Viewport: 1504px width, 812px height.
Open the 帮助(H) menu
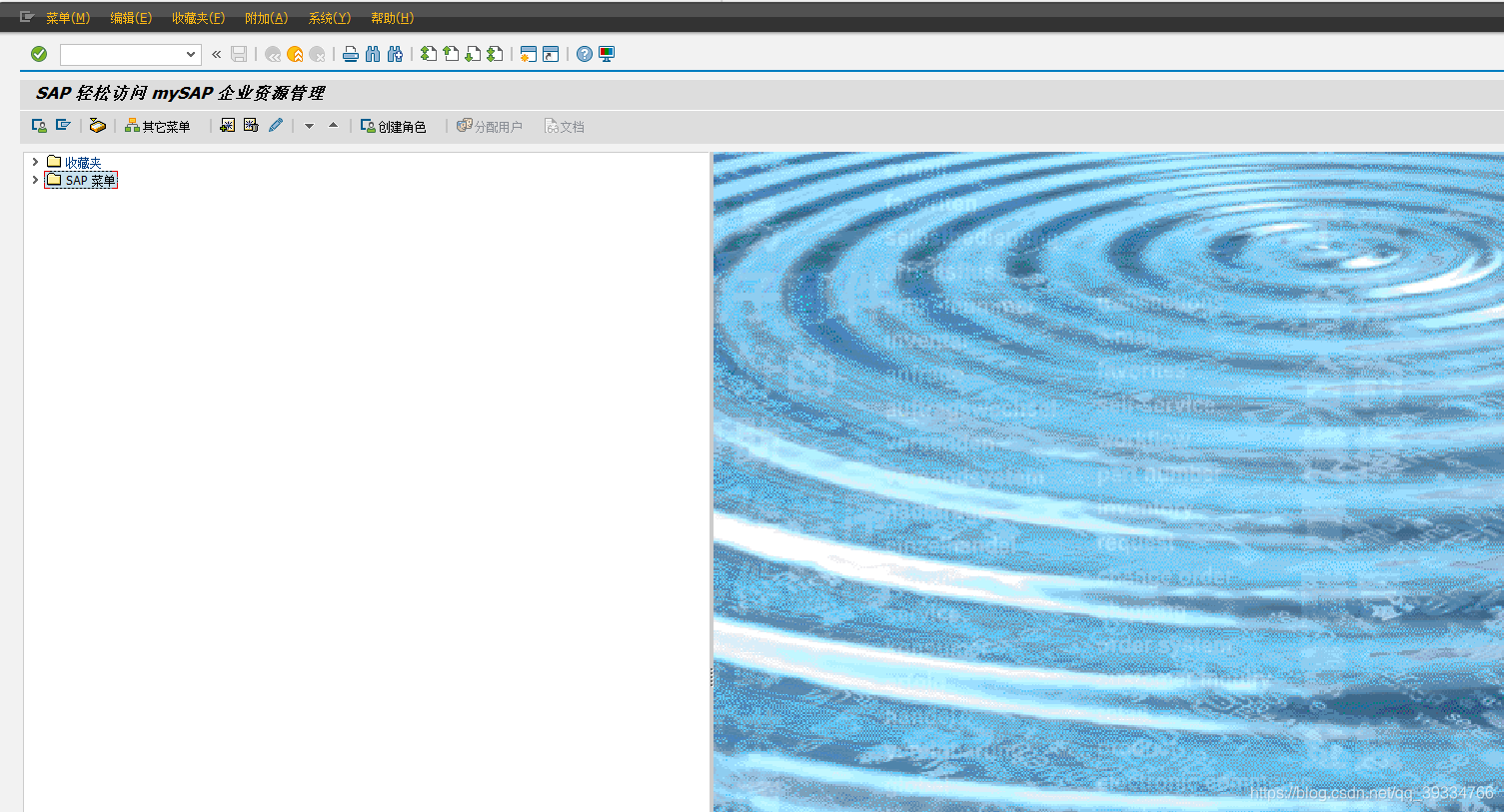[x=392, y=18]
